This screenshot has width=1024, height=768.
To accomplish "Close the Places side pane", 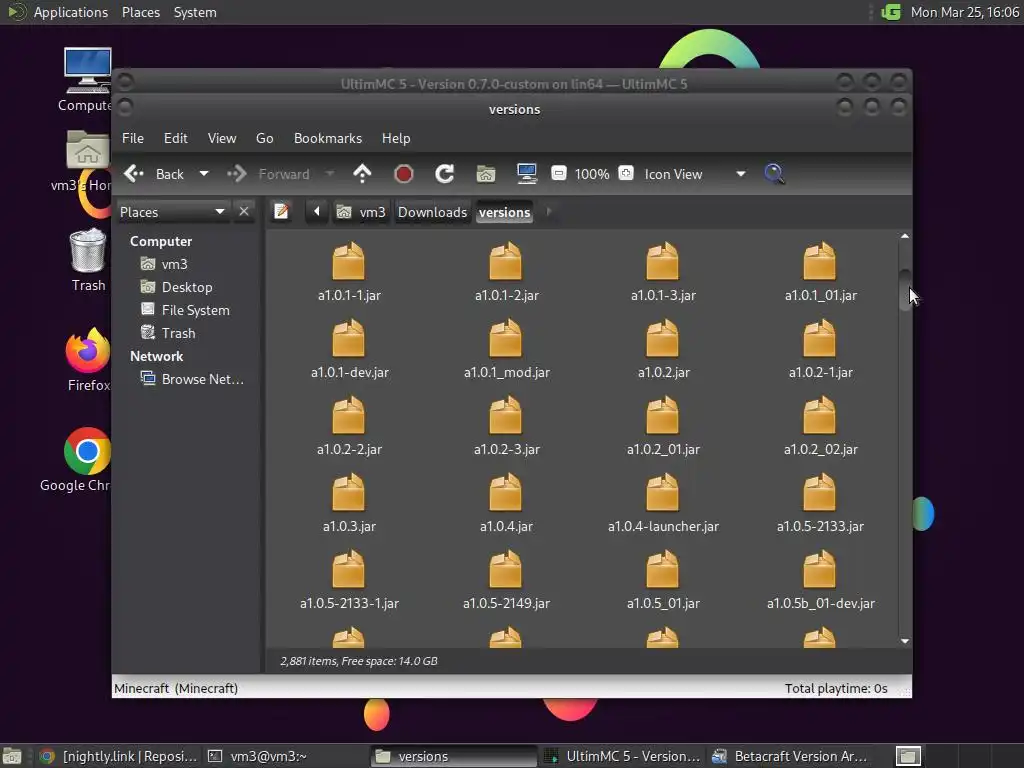I will coord(244,212).
